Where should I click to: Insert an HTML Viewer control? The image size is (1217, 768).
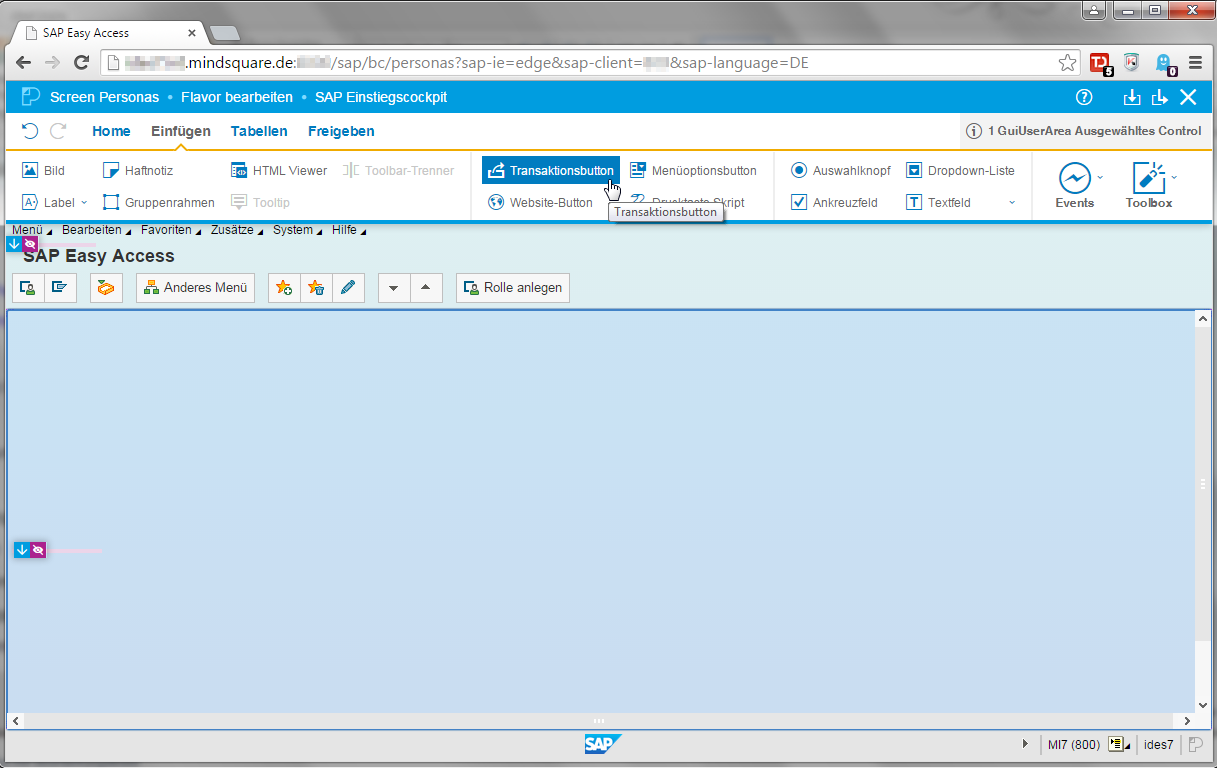279,171
